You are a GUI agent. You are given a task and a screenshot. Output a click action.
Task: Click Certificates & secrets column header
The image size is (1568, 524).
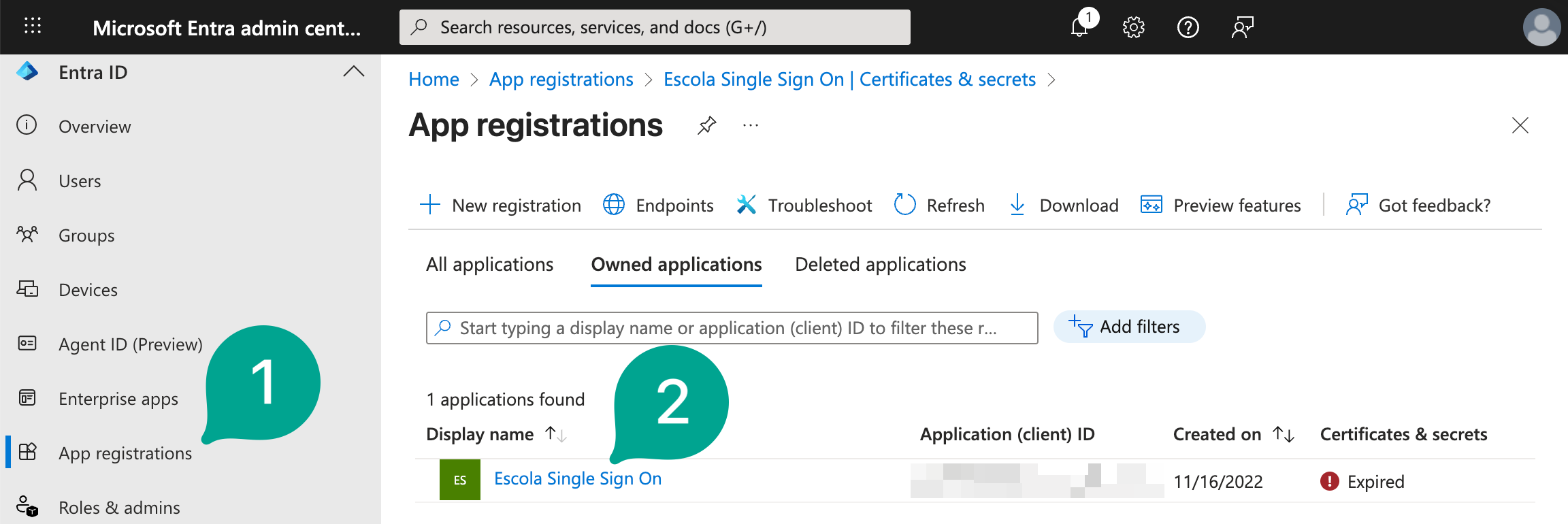tap(1404, 434)
